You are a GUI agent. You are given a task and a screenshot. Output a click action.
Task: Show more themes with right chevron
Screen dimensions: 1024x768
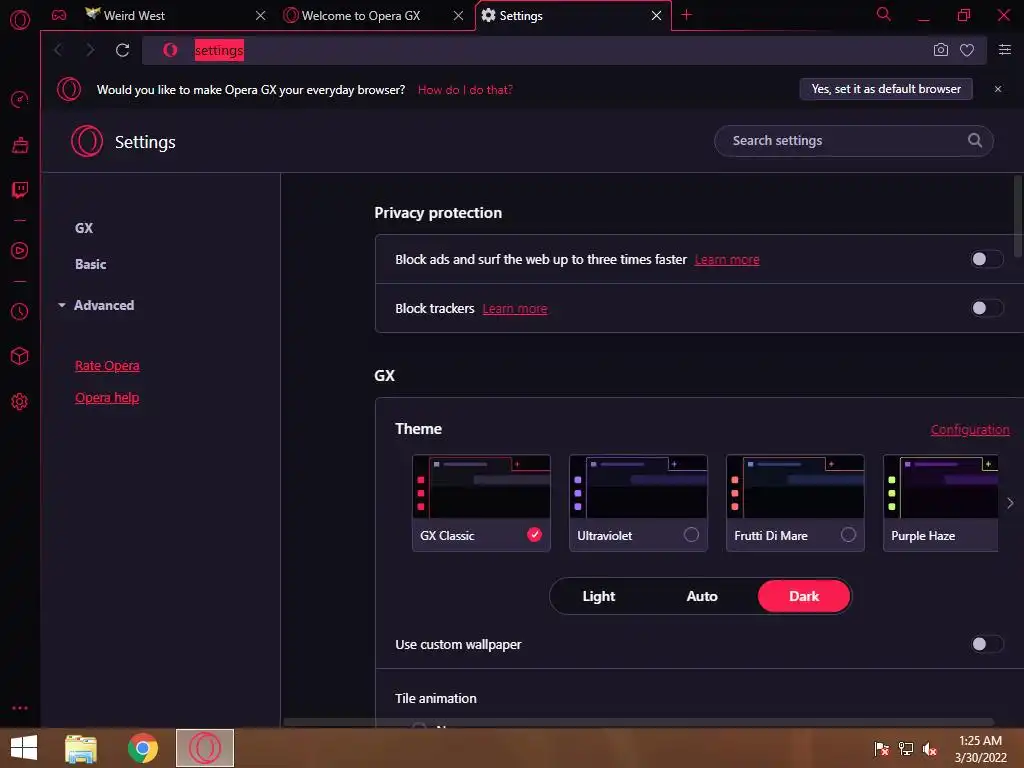pos(1010,503)
